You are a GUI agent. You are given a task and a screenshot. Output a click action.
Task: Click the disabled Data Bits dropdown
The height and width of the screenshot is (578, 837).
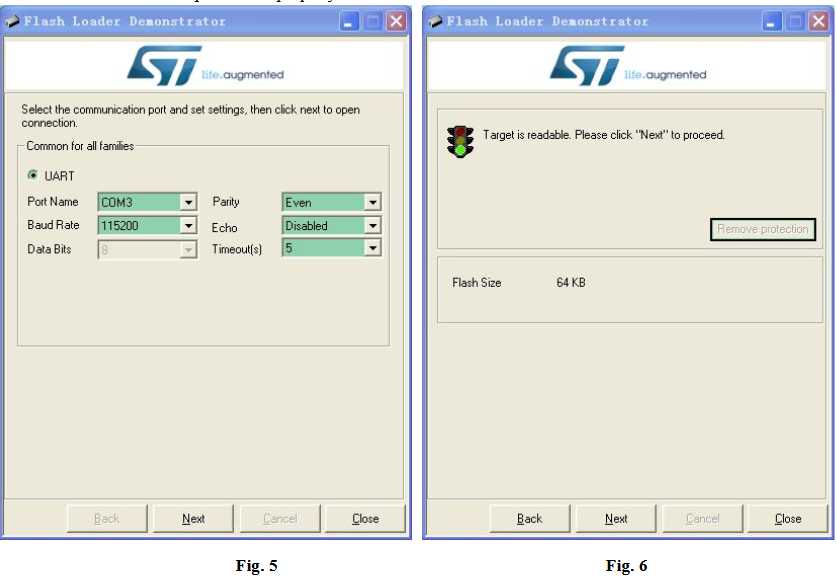147,249
